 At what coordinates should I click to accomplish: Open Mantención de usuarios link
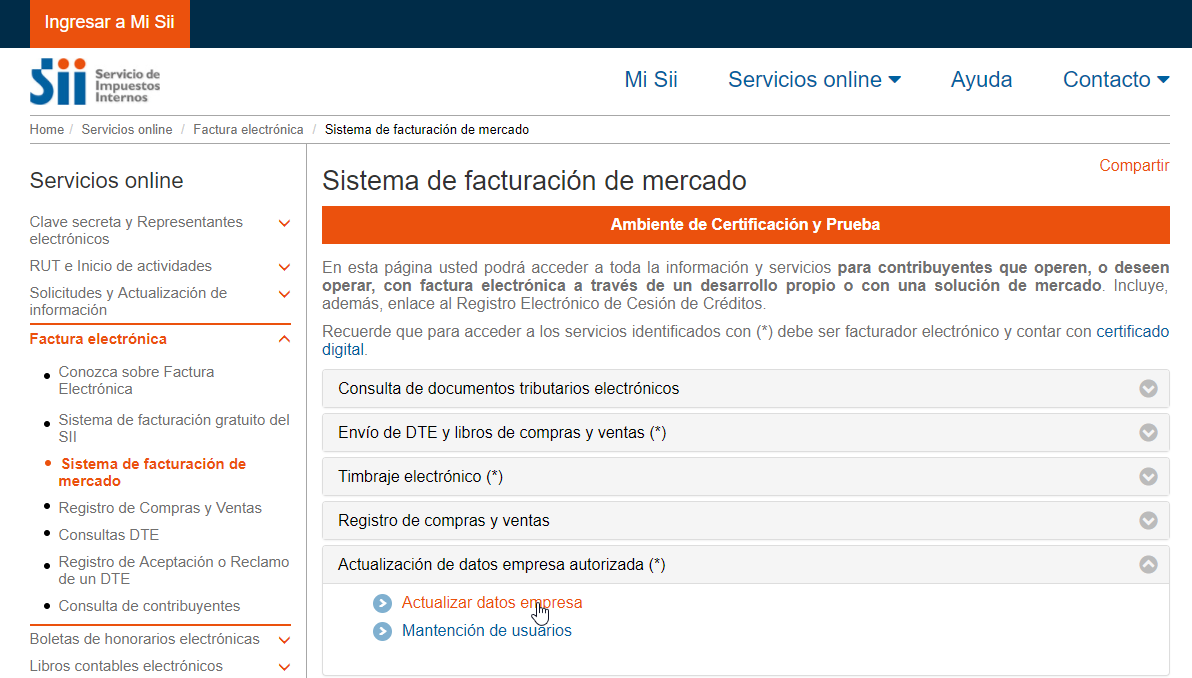click(486, 631)
